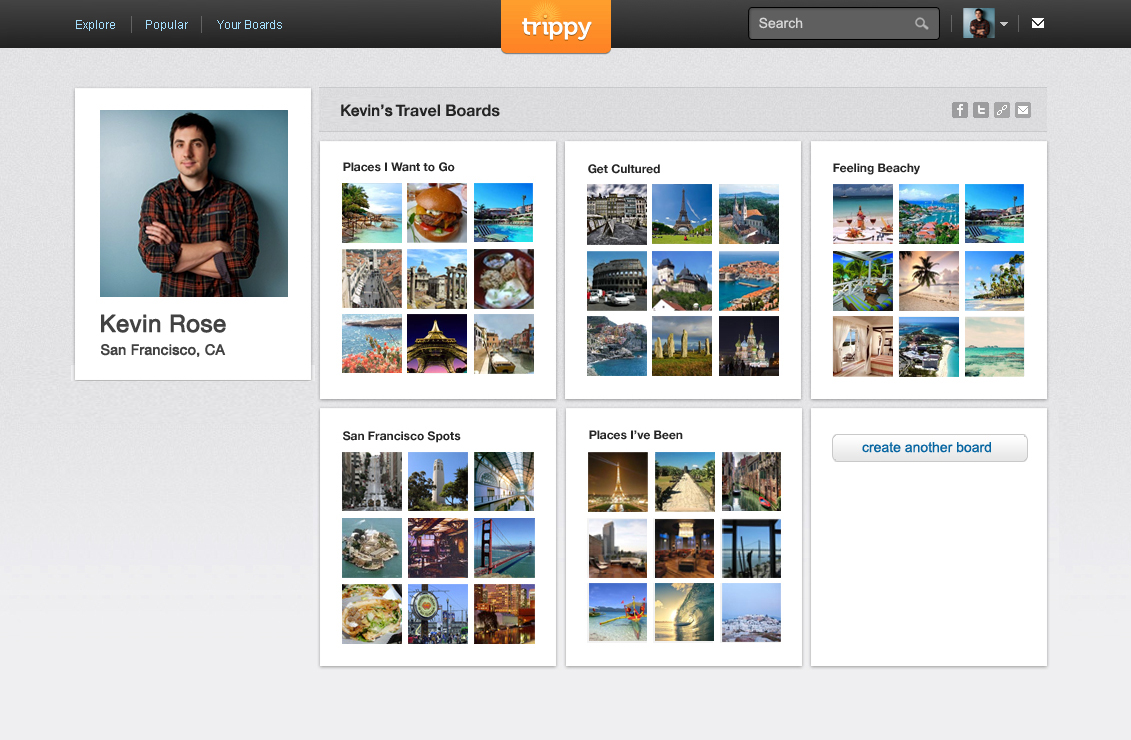Image resolution: width=1131 pixels, height=740 pixels.
Task: Open messages via white envelope icon
Action: click(1038, 24)
